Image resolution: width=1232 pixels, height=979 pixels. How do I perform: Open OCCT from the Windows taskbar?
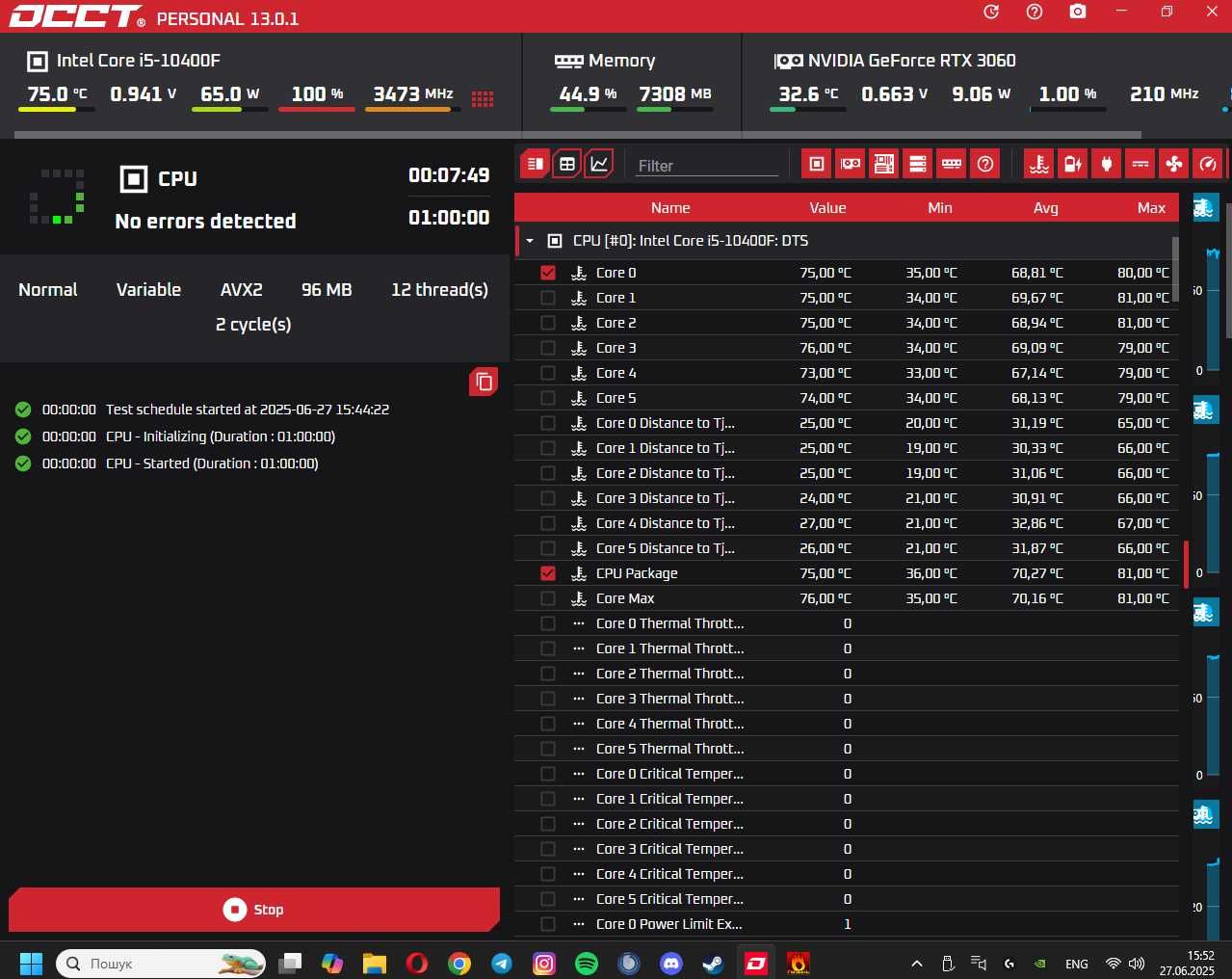click(756, 963)
